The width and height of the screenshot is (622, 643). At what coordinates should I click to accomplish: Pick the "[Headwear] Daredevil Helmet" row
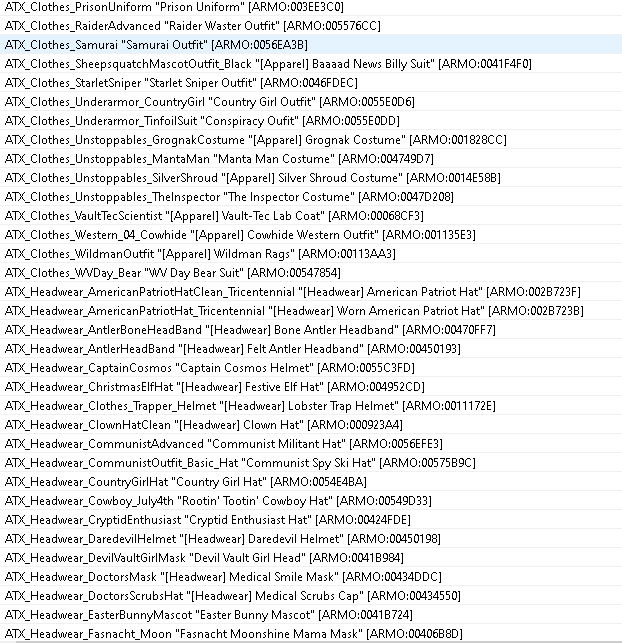point(311,538)
